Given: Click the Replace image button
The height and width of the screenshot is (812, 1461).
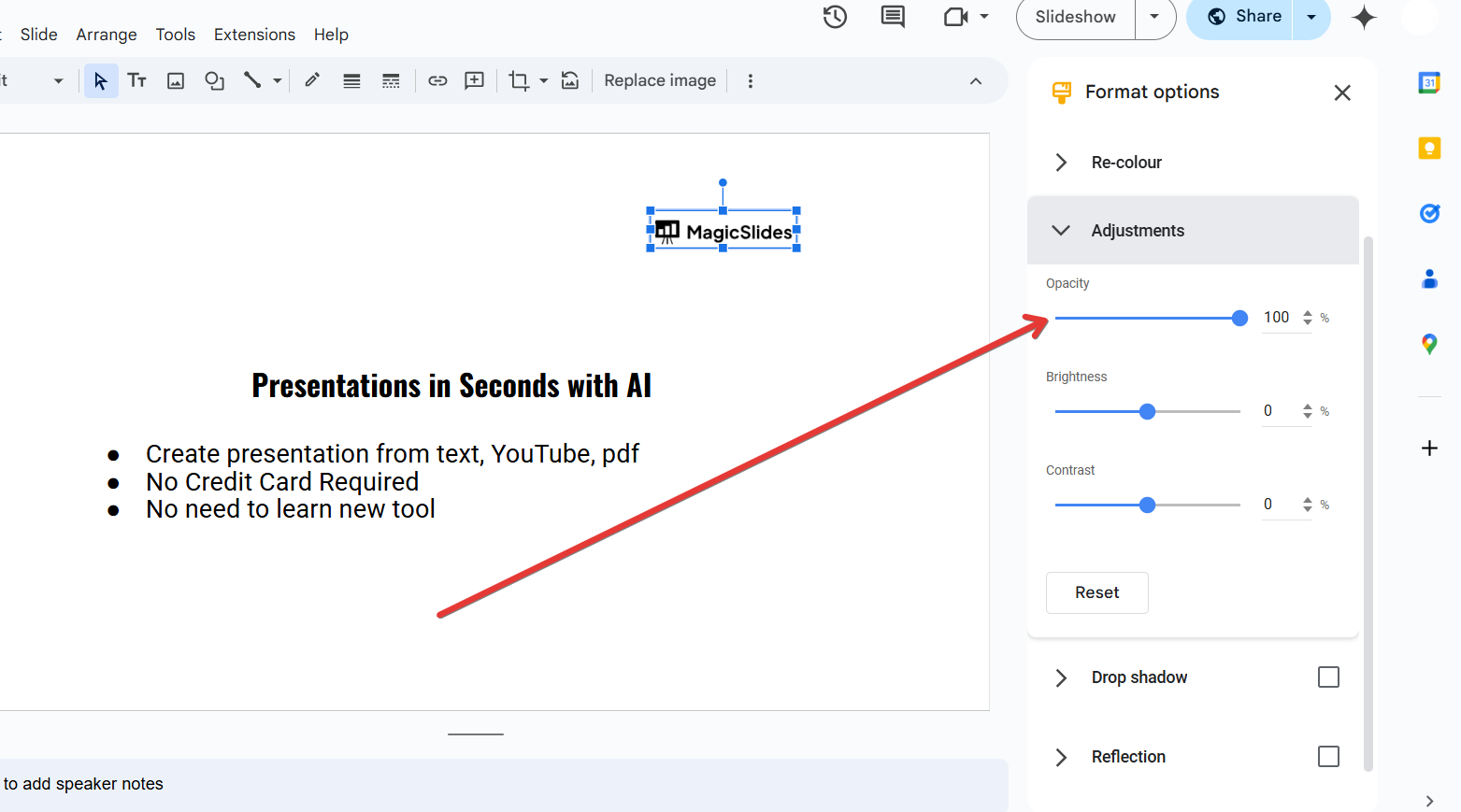Looking at the screenshot, I should point(660,81).
